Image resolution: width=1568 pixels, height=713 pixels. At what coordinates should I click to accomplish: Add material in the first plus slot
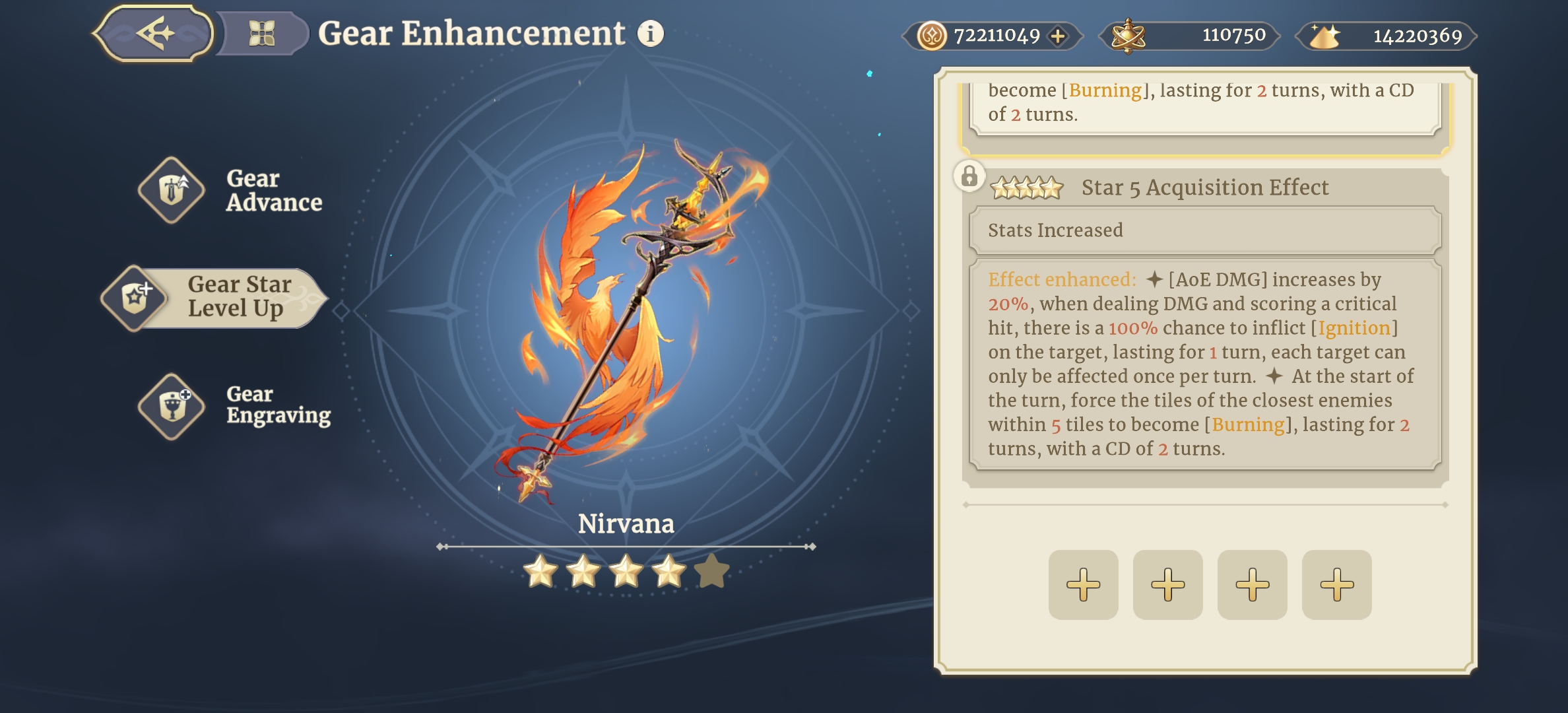1083,584
